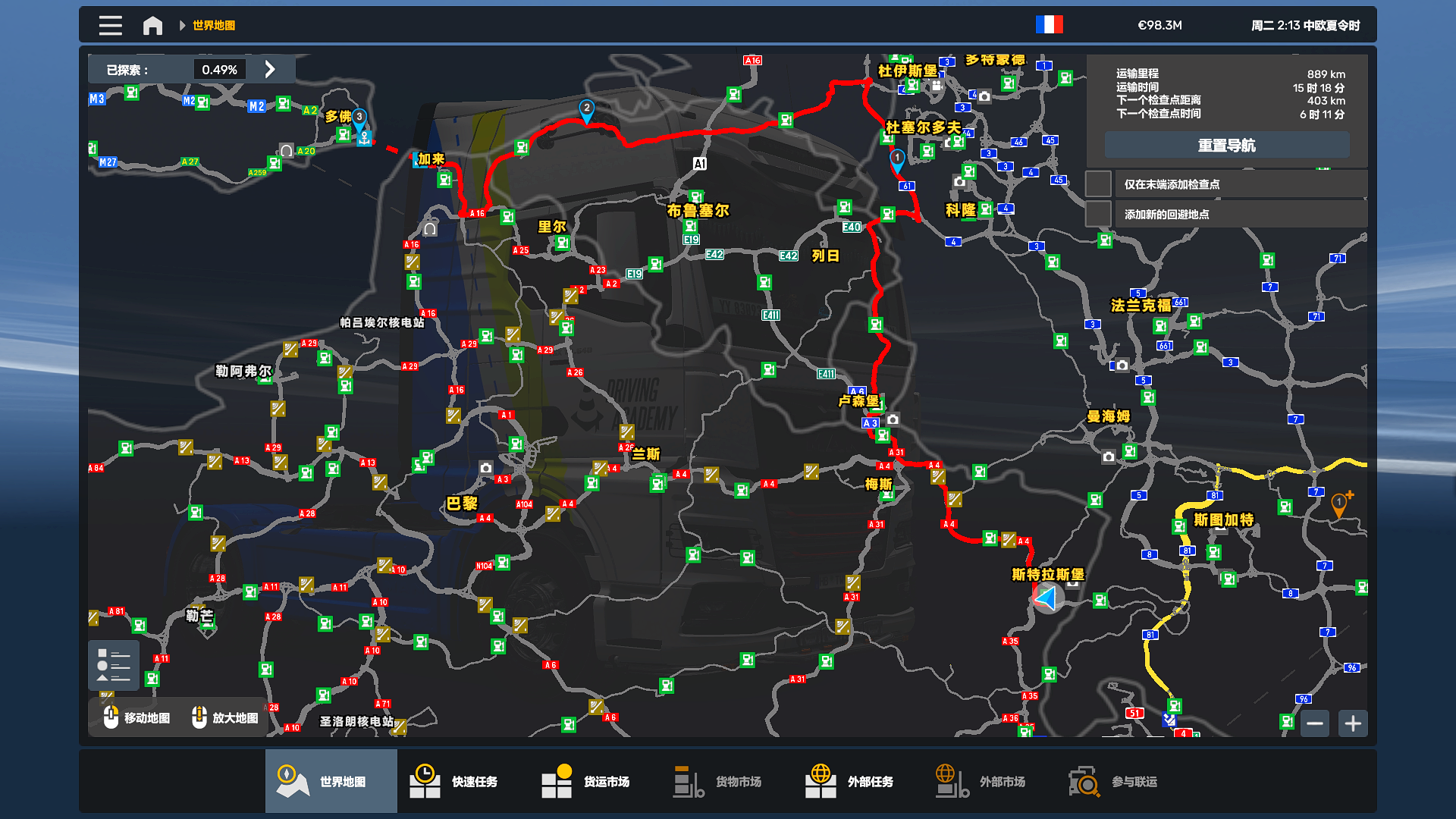
Task: Click the French flag icon
Action: pos(1050,25)
